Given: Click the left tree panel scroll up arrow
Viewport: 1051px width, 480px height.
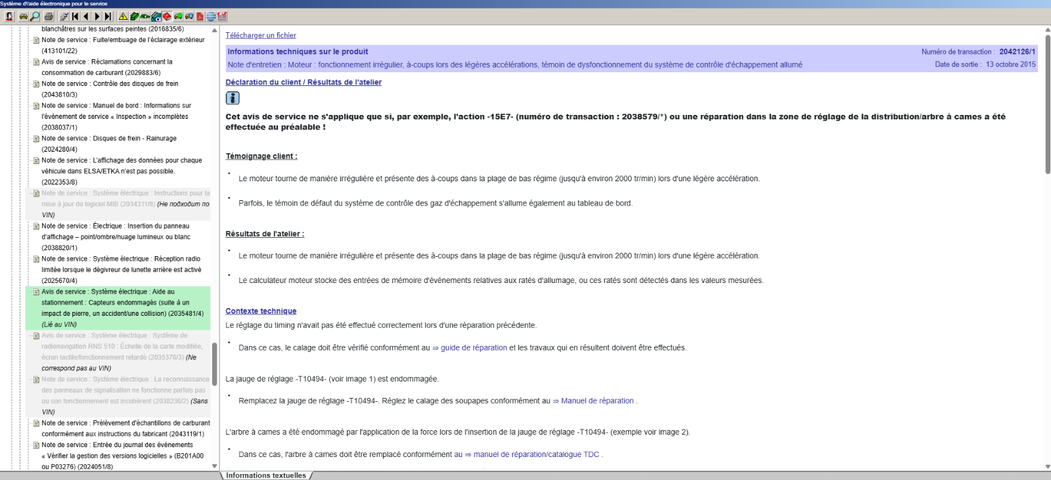Looking at the screenshot, I should click(214, 30).
